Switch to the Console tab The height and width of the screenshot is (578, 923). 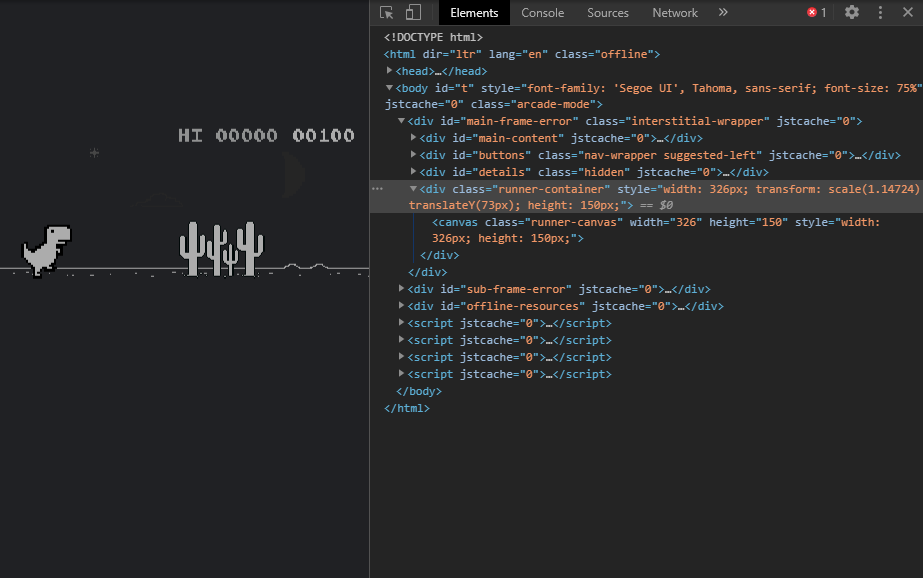pyautogui.click(x=542, y=13)
